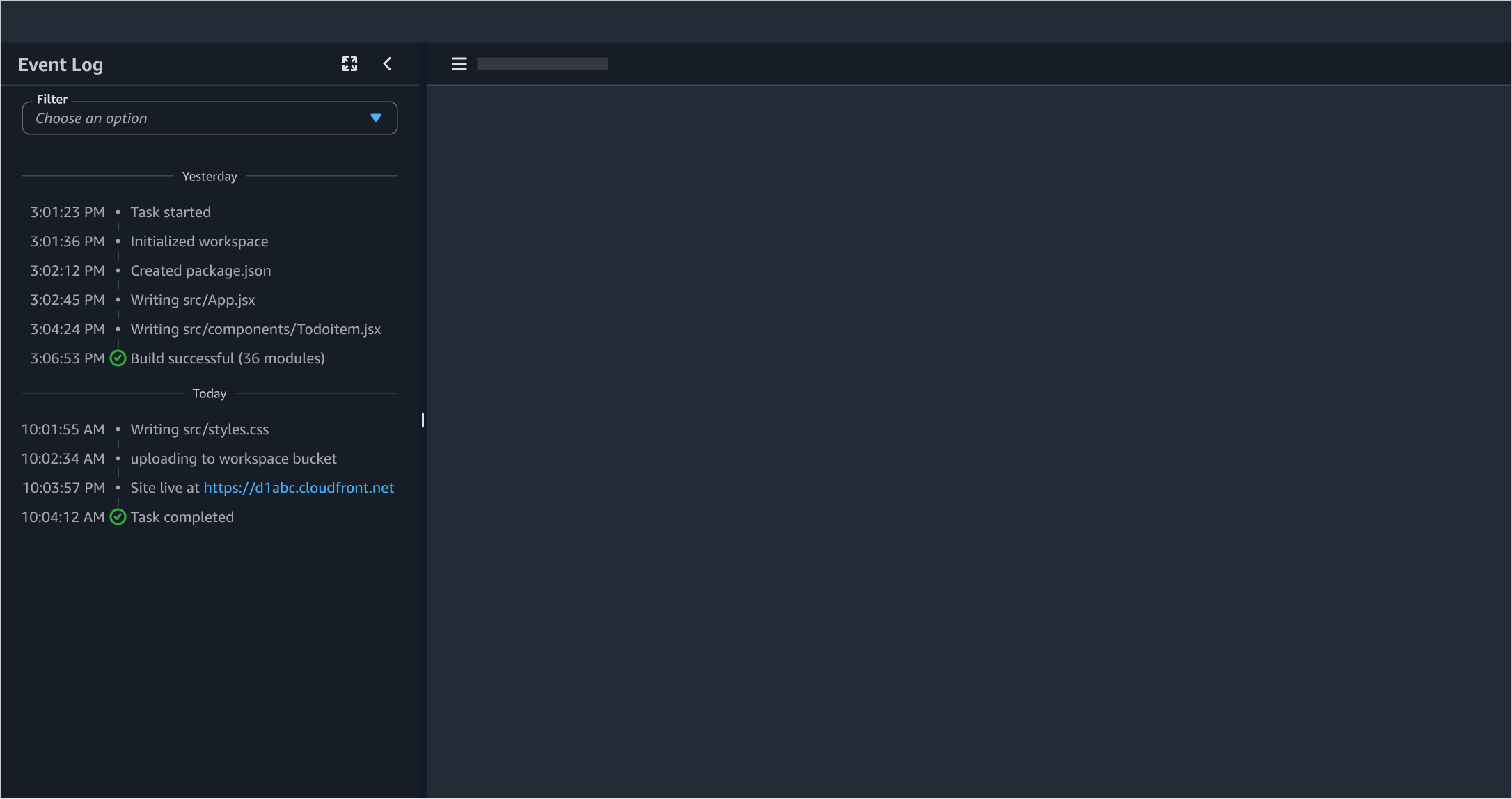Viewport: 1512px width, 799px height.
Task: Select the 'Writing src/App.jsx' entry
Action: 193,300
